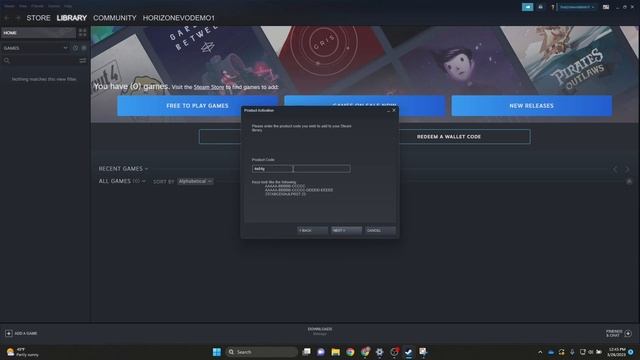Click the Steam Store link
Viewport: 640px width, 360px height.
pos(209,87)
